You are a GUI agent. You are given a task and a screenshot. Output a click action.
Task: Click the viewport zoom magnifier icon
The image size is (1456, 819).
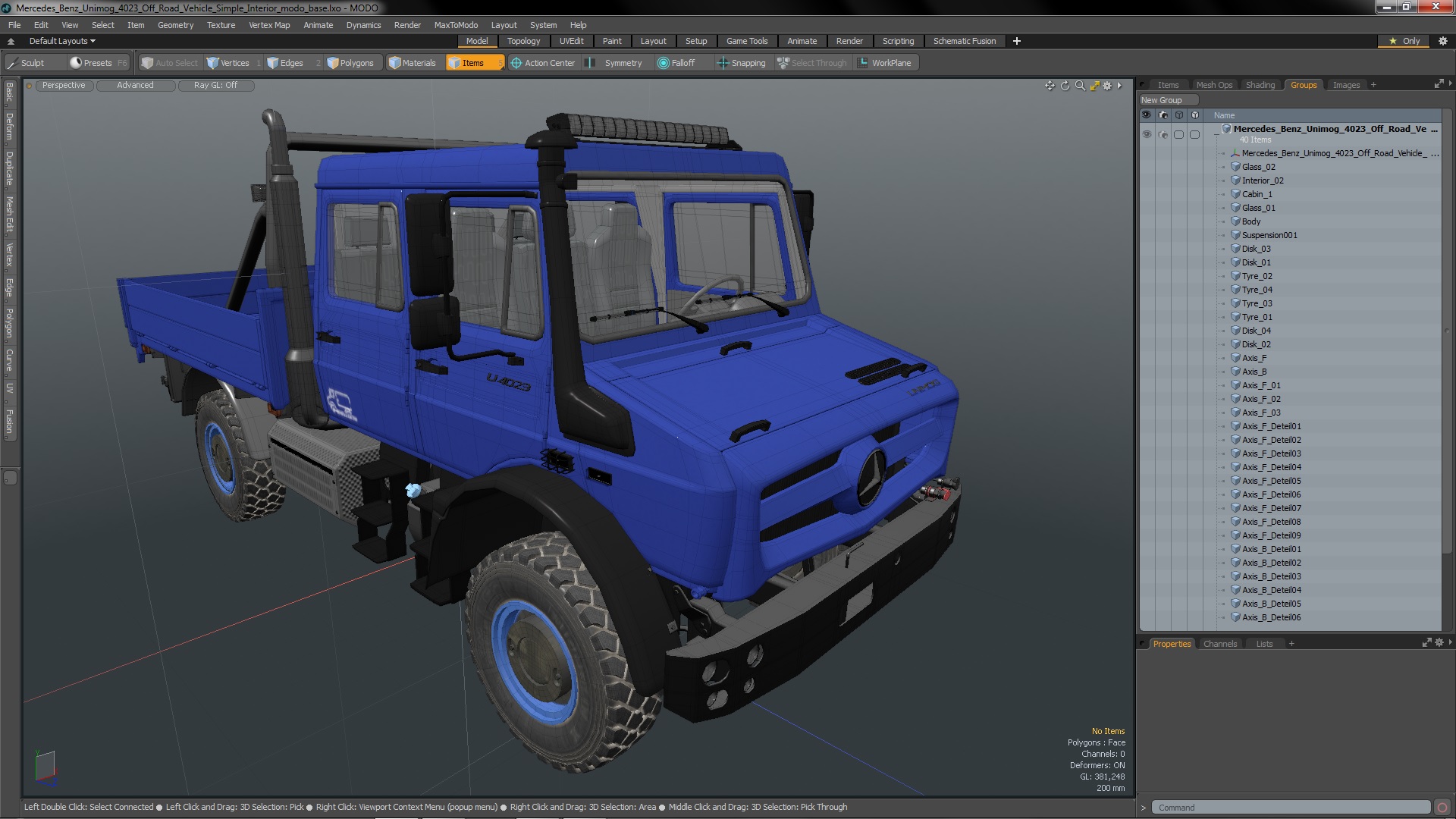[1080, 86]
